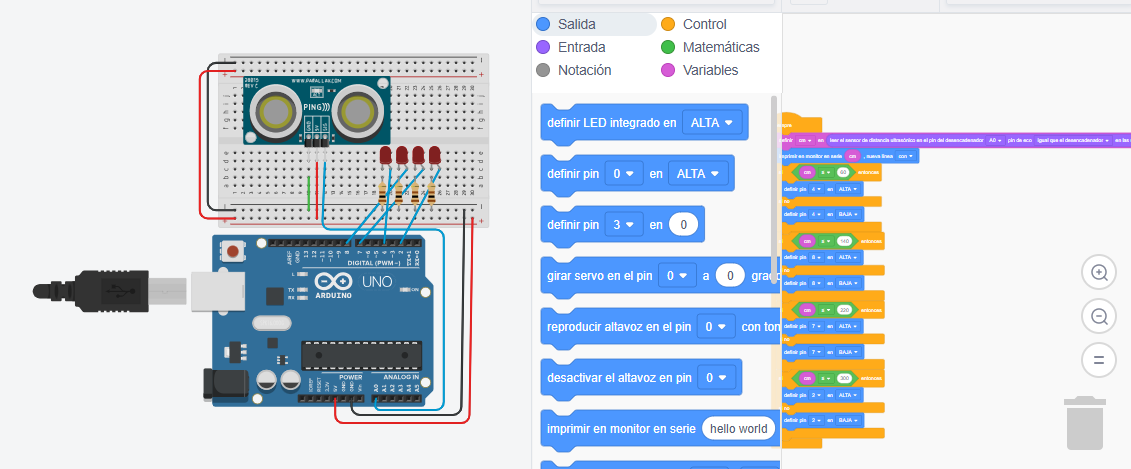Open the 'con' dropdown in imprimir block

click(905, 156)
